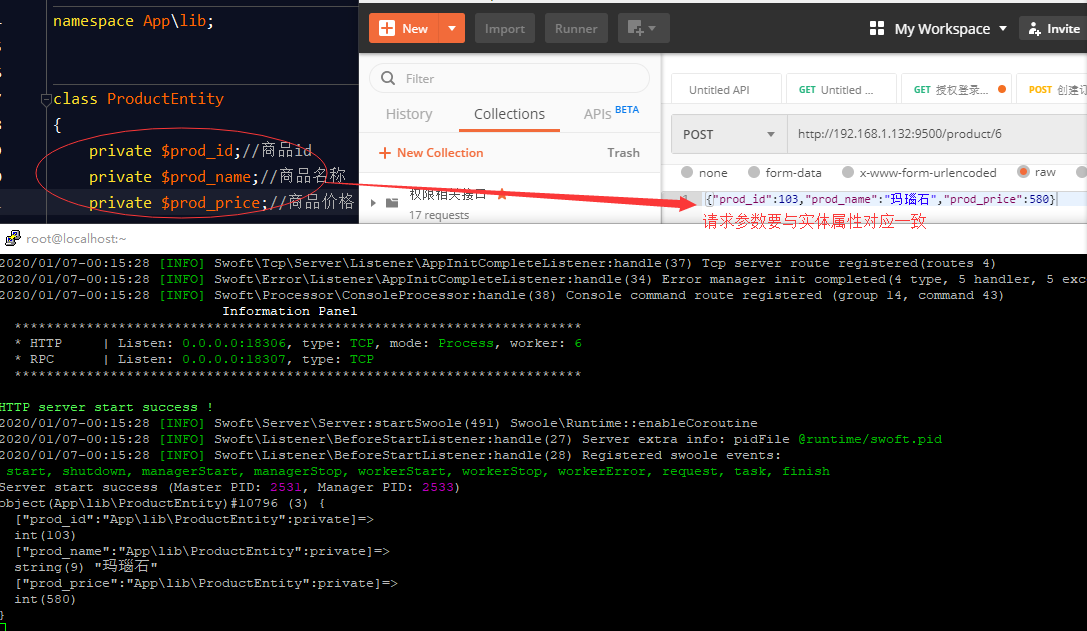1087x631 pixels.
Task: Click the Master PID '2531' value
Action: point(286,487)
